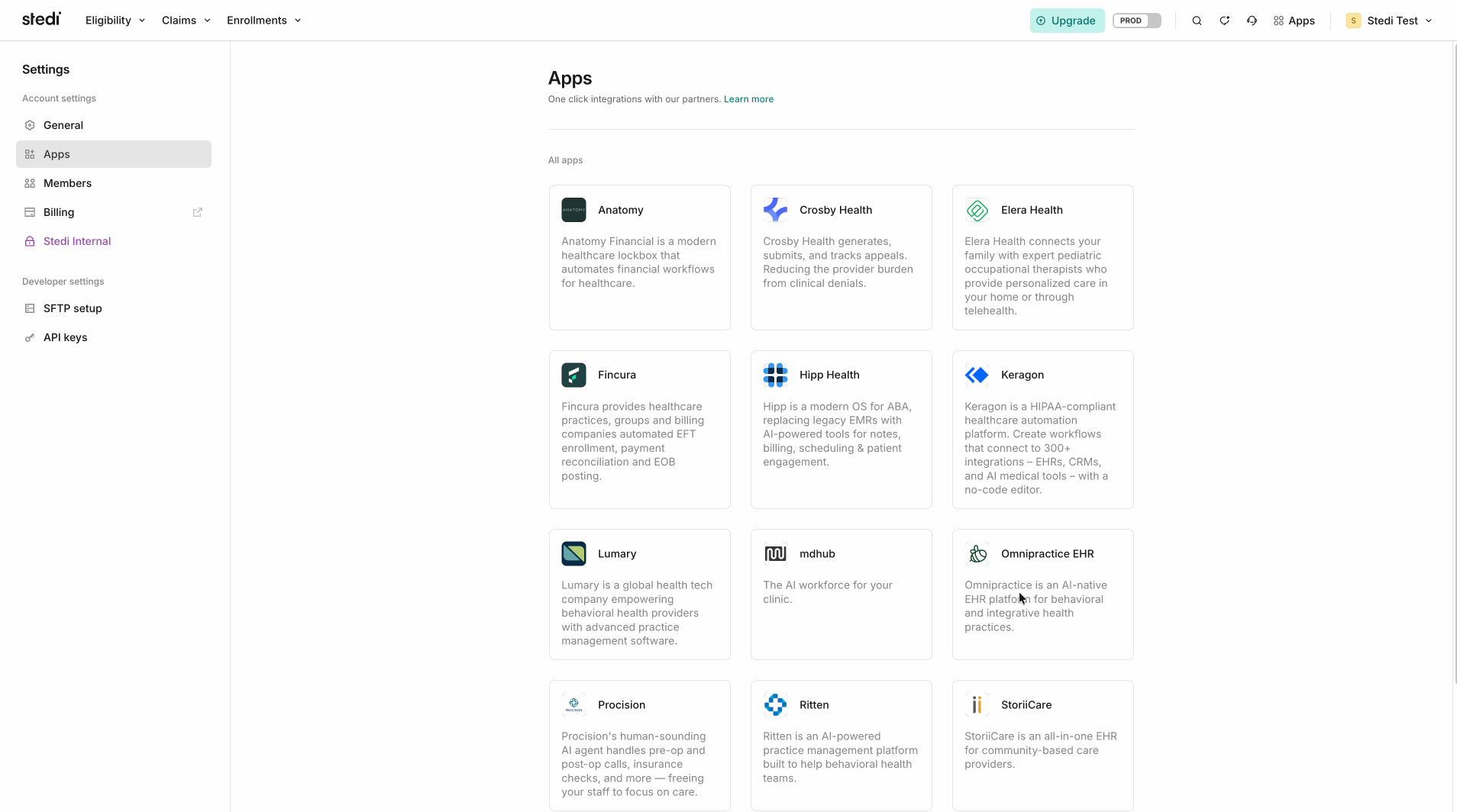
Task: Click the Billing card icon
Action: click(30, 212)
